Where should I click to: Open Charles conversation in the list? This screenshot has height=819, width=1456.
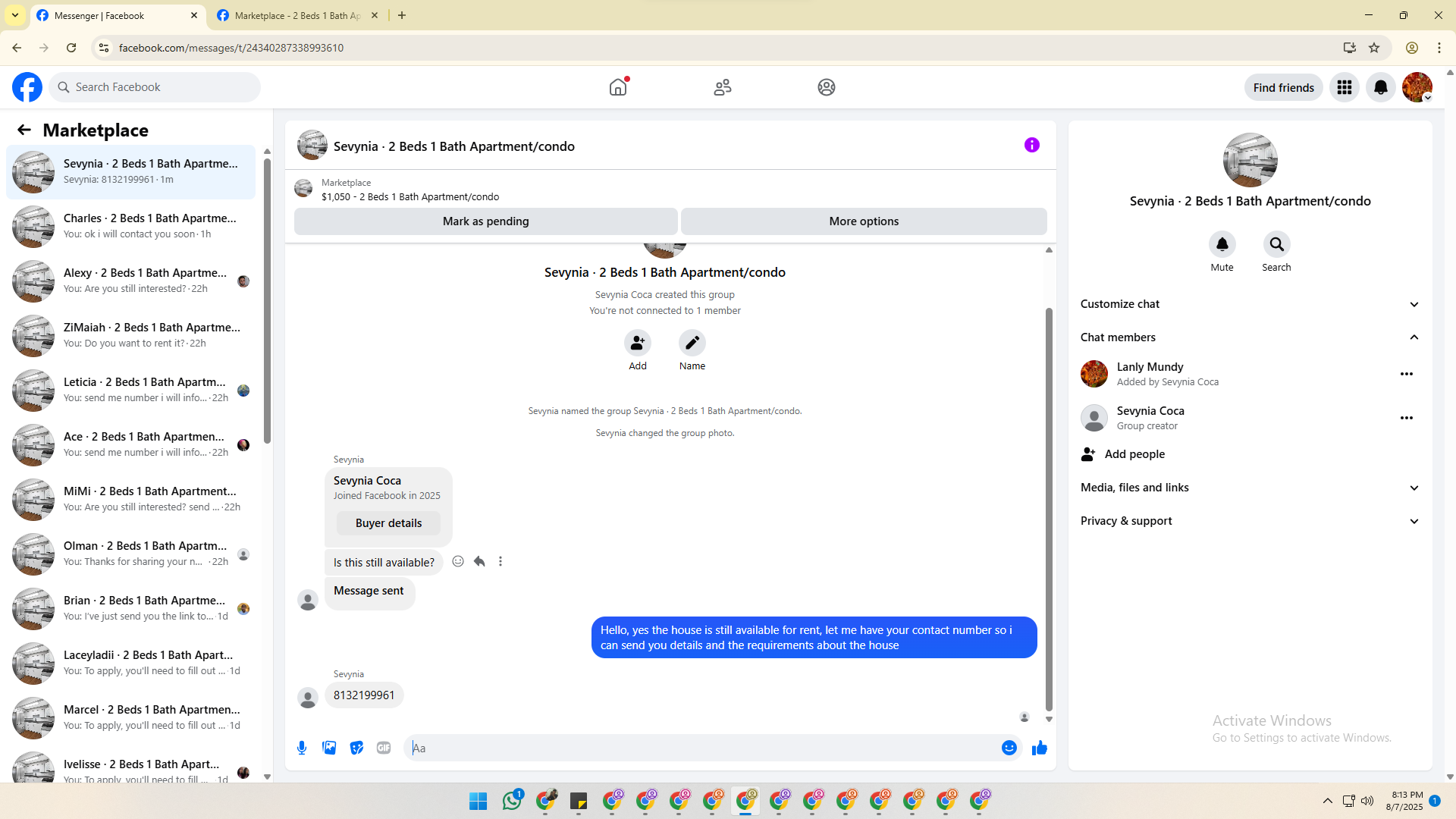click(131, 227)
